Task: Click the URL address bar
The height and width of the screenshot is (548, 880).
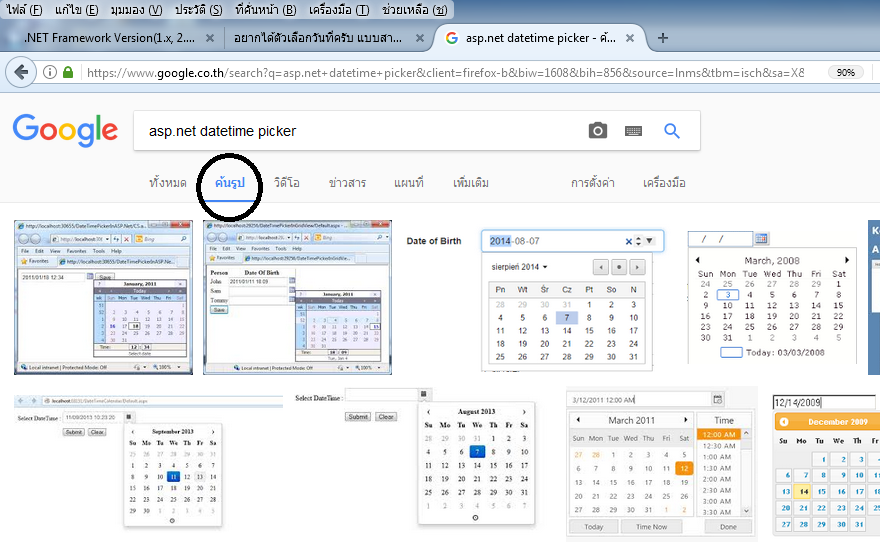Action: click(x=445, y=72)
